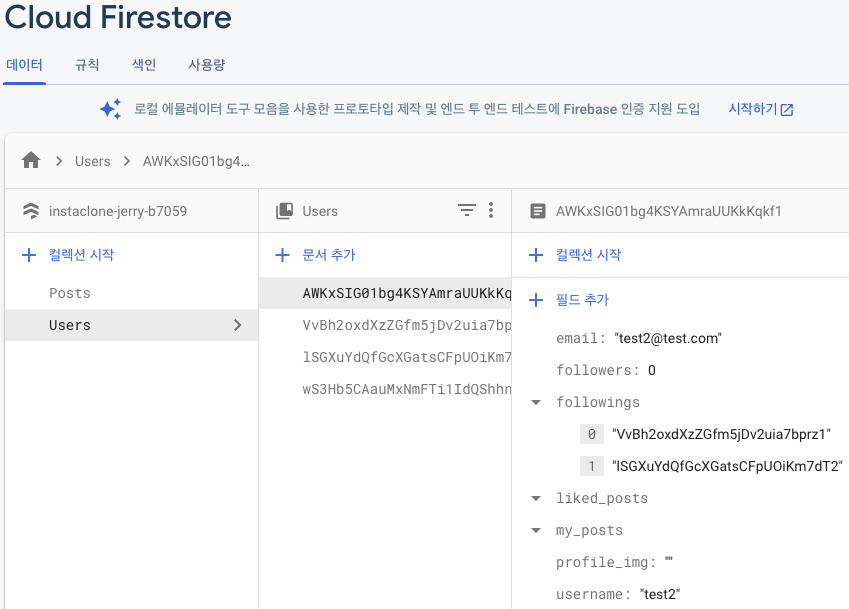The image size is (849, 609).
Task: Click the array index 1 badge
Action: point(591,466)
